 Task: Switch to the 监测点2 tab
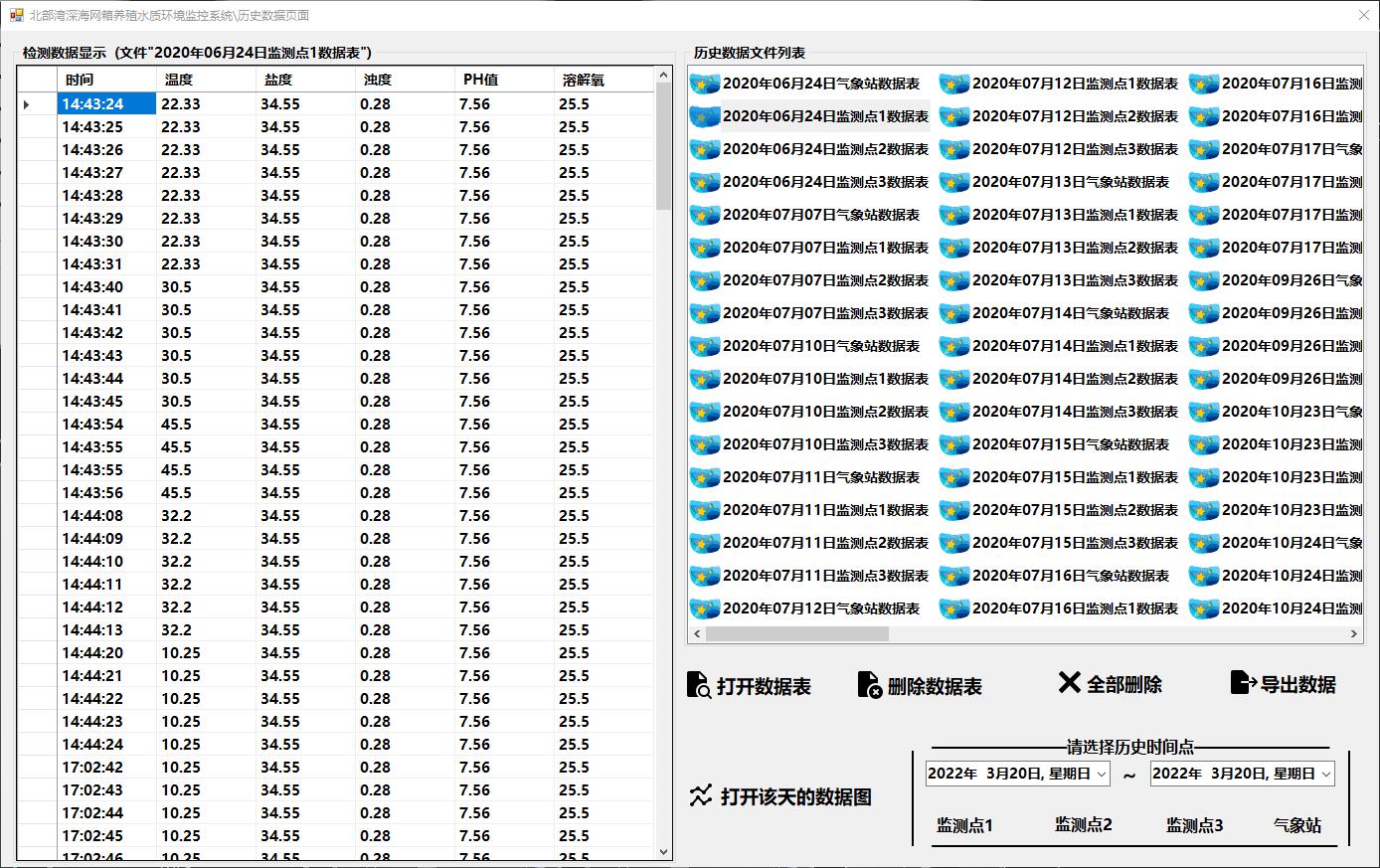(1083, 825)
